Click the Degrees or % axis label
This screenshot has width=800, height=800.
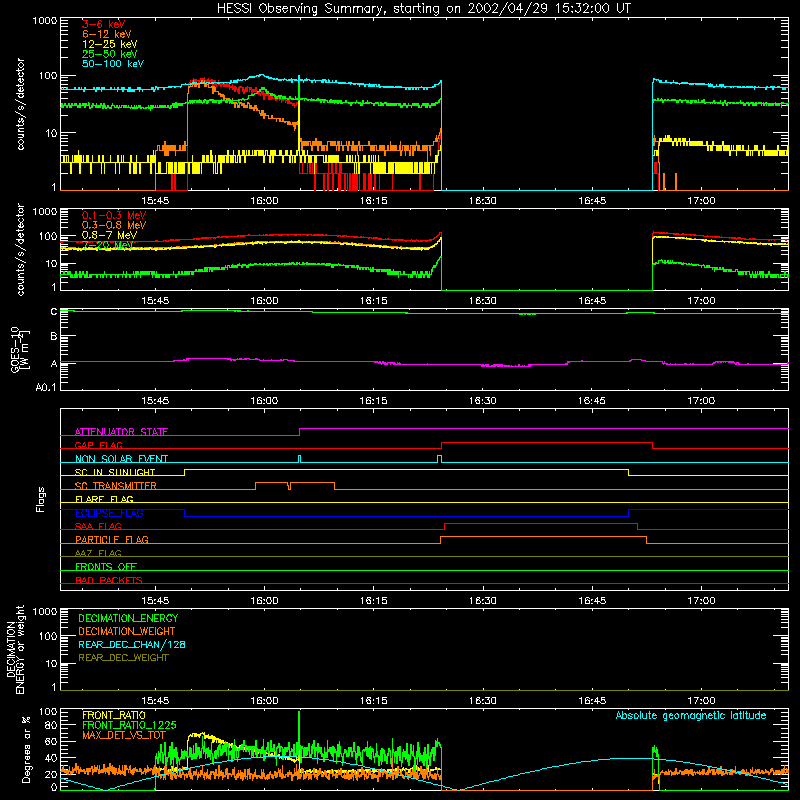tap(26, 750)
